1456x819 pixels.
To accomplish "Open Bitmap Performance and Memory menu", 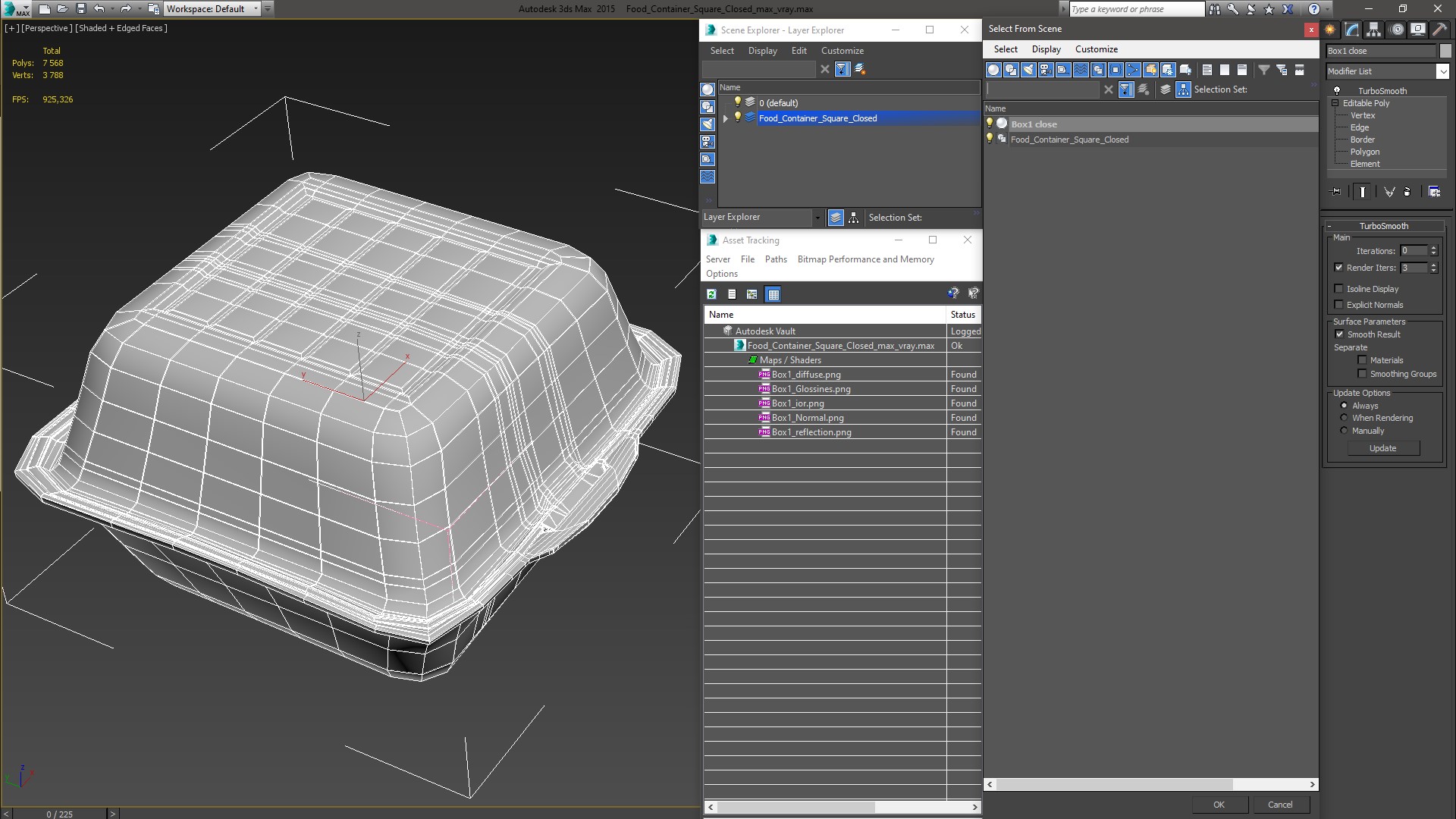I will pyautogui.click(x=865, y=259).
